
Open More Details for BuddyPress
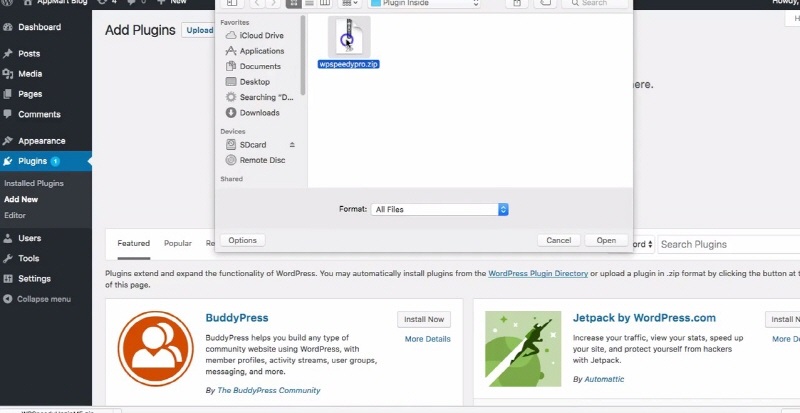pyautogui.click(x=428, y=339)
